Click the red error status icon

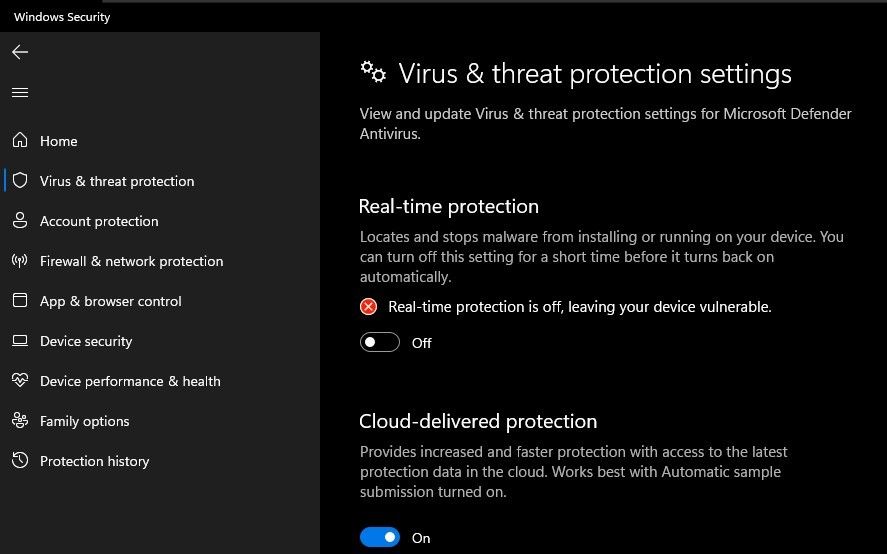[x=369, y=307]
